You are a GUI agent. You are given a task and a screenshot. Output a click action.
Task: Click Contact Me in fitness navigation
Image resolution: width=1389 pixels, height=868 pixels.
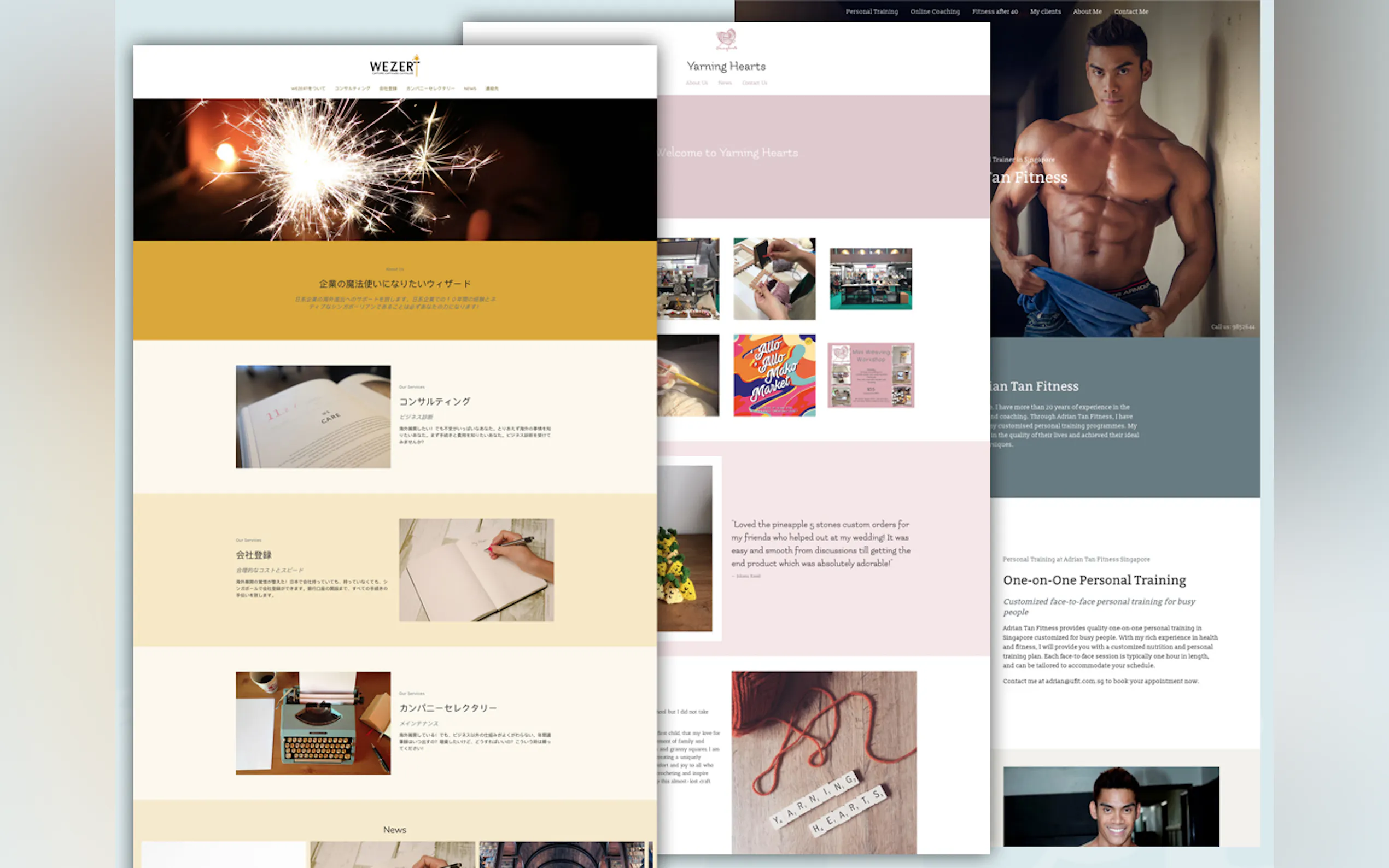(x=1130, y=11)
